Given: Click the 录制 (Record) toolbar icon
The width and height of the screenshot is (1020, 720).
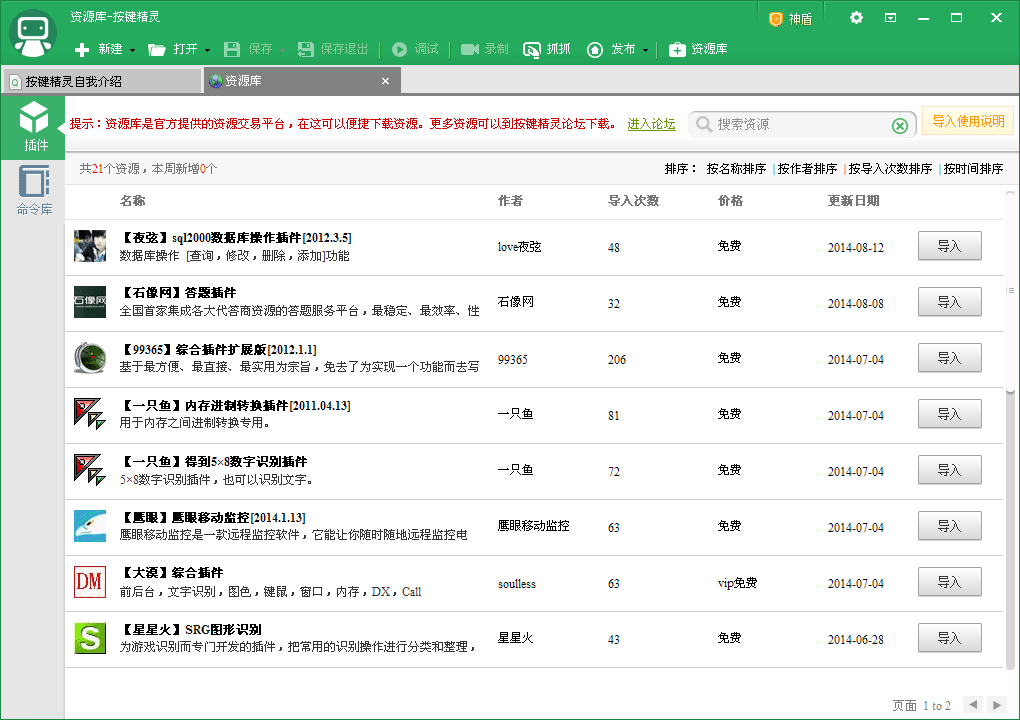Looking at the screenshot, I should 484,49.
